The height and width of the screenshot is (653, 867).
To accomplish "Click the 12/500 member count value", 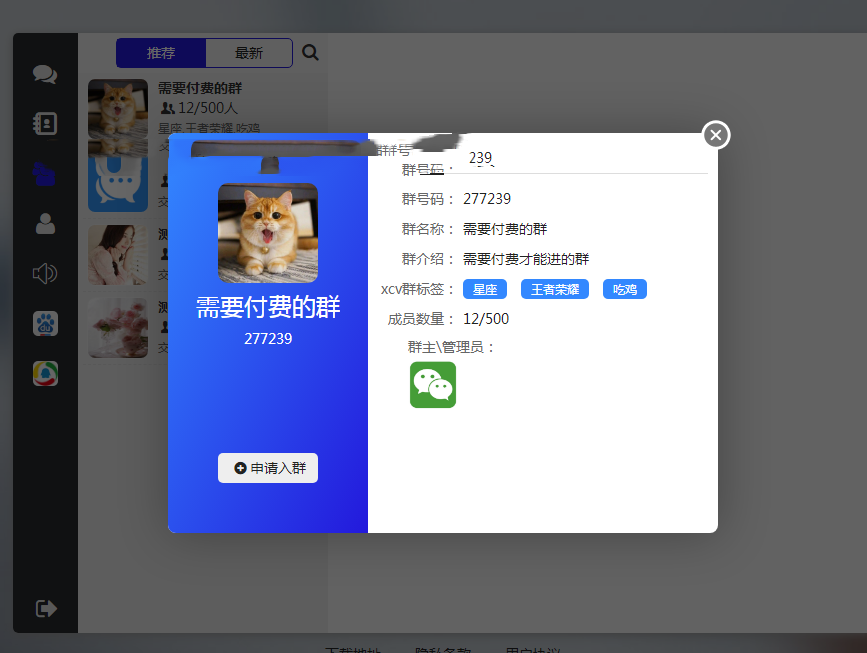I will tap(485, 319).
